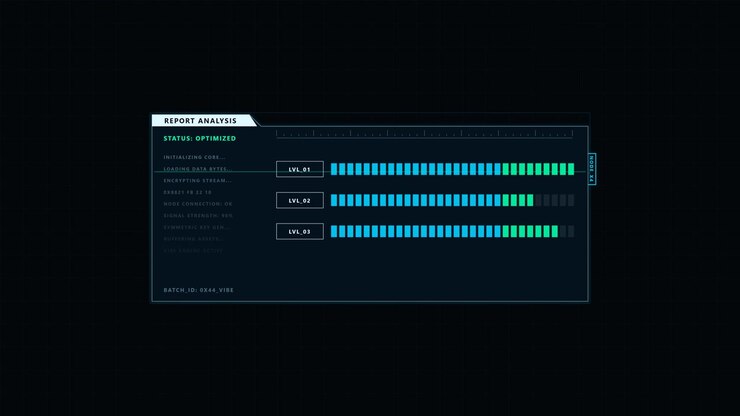The image size is (740, 416).
Task: Click the INITIALIZING CORE... log line
Action: pos(194,157)
